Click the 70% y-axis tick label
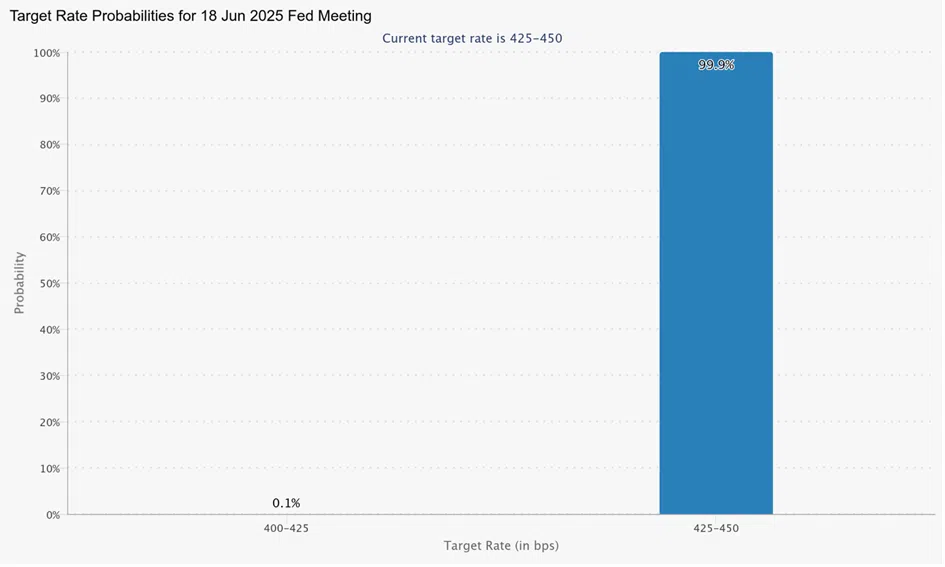 coord(50,191)
